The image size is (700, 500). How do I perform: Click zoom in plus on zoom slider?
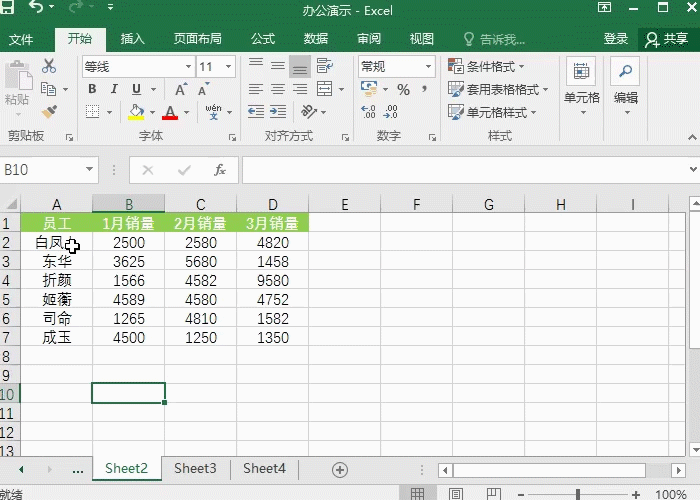[636, 494]
